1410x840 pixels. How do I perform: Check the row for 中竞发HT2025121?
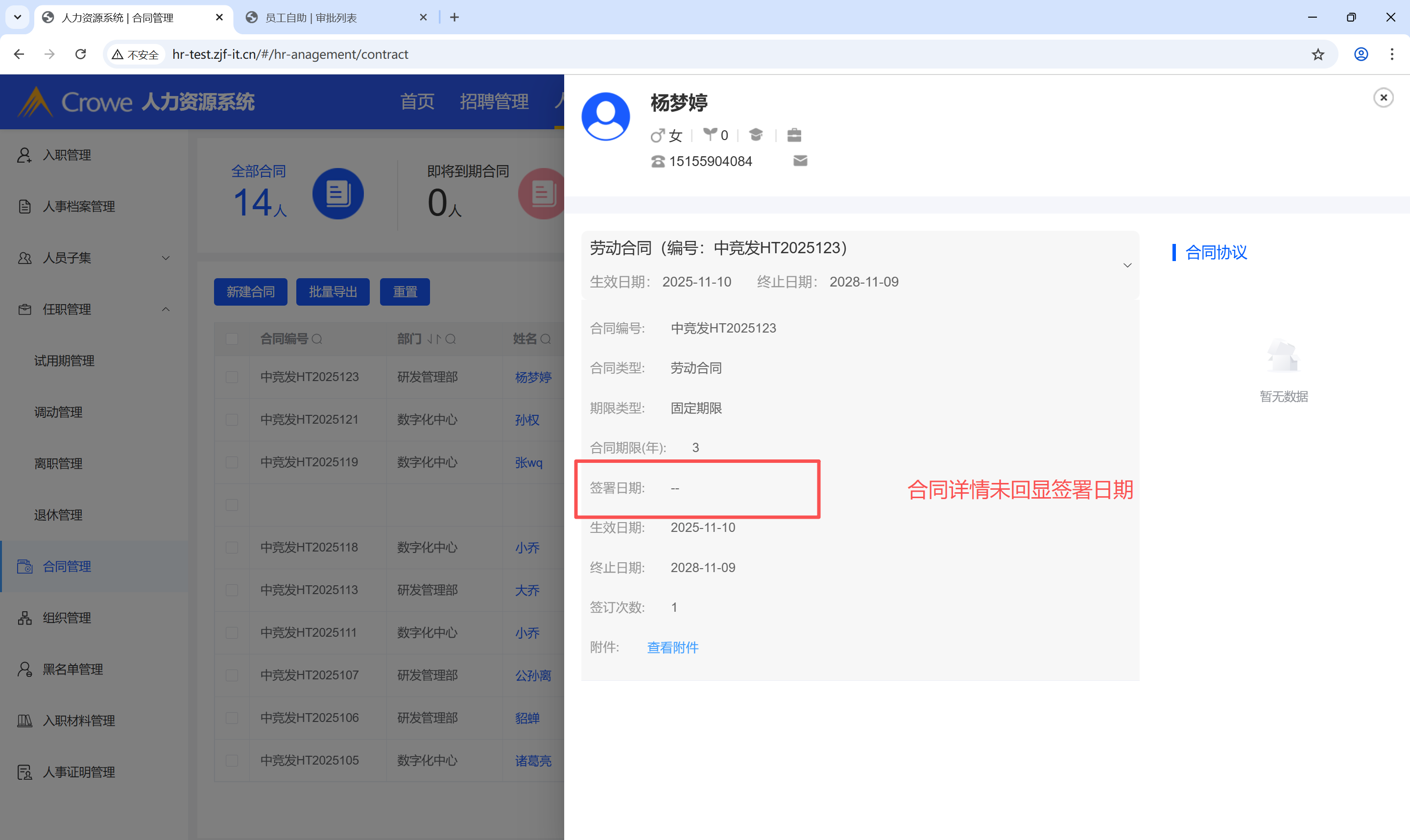232,419
